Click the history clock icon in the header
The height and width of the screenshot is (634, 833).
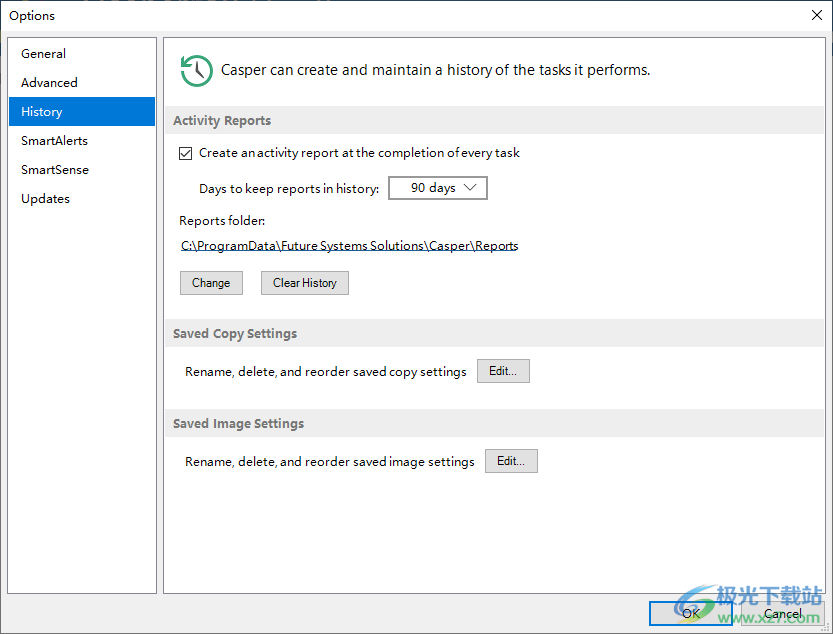pyautogui.click(x=196, y=70)
